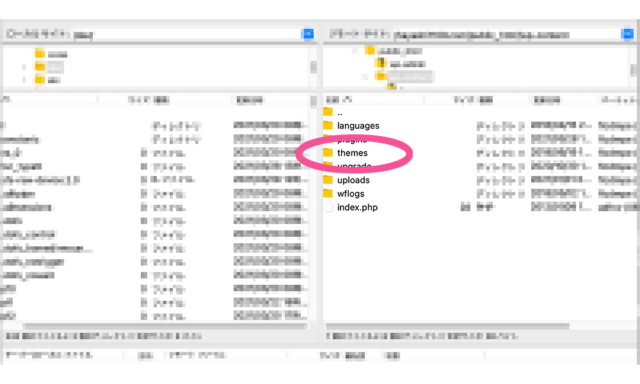Click the highlighted folder in remote tree

(x=381, y=76)
